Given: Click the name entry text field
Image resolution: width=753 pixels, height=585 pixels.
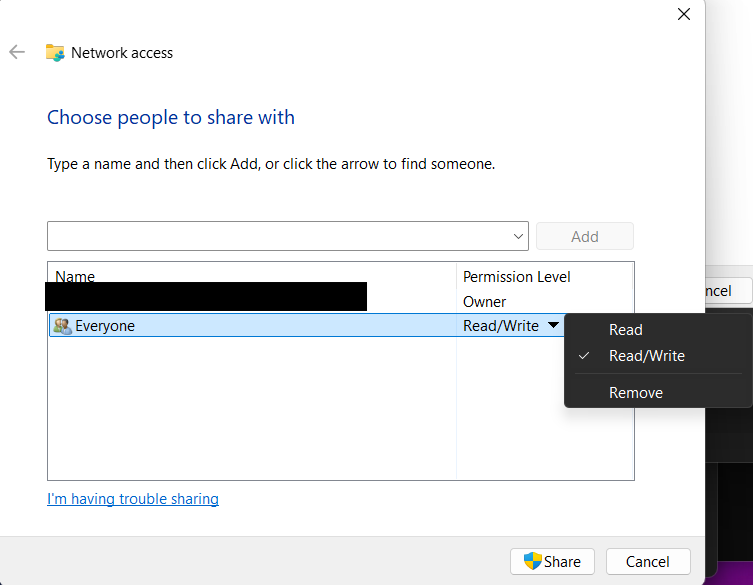Looking at the screenshot, I should coord(278,237).
